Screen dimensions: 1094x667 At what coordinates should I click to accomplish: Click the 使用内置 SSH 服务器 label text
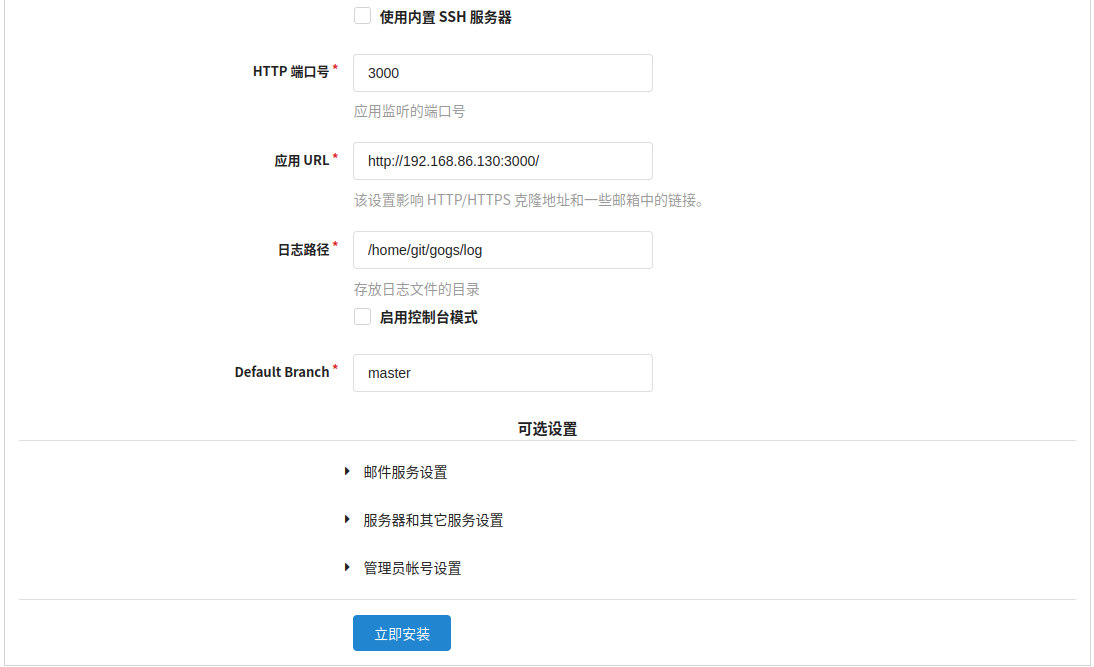pos(445,17)
